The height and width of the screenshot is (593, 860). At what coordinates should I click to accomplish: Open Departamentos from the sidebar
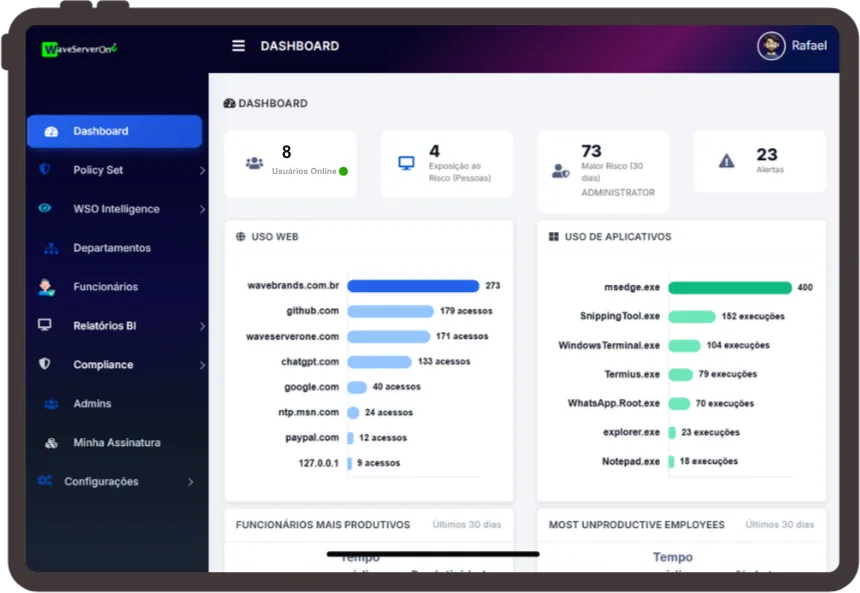click(111, 248)
